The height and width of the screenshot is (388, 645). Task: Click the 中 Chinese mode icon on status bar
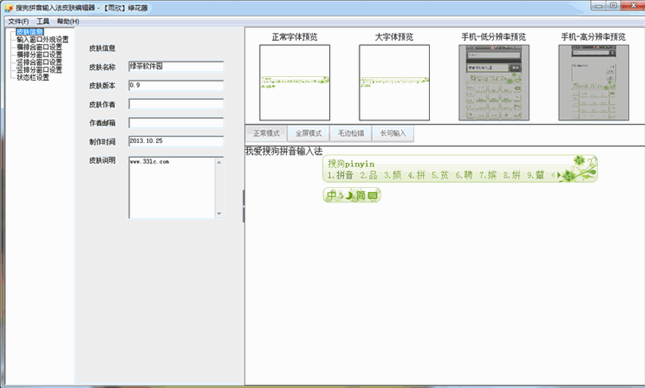[x=331, y=195]
